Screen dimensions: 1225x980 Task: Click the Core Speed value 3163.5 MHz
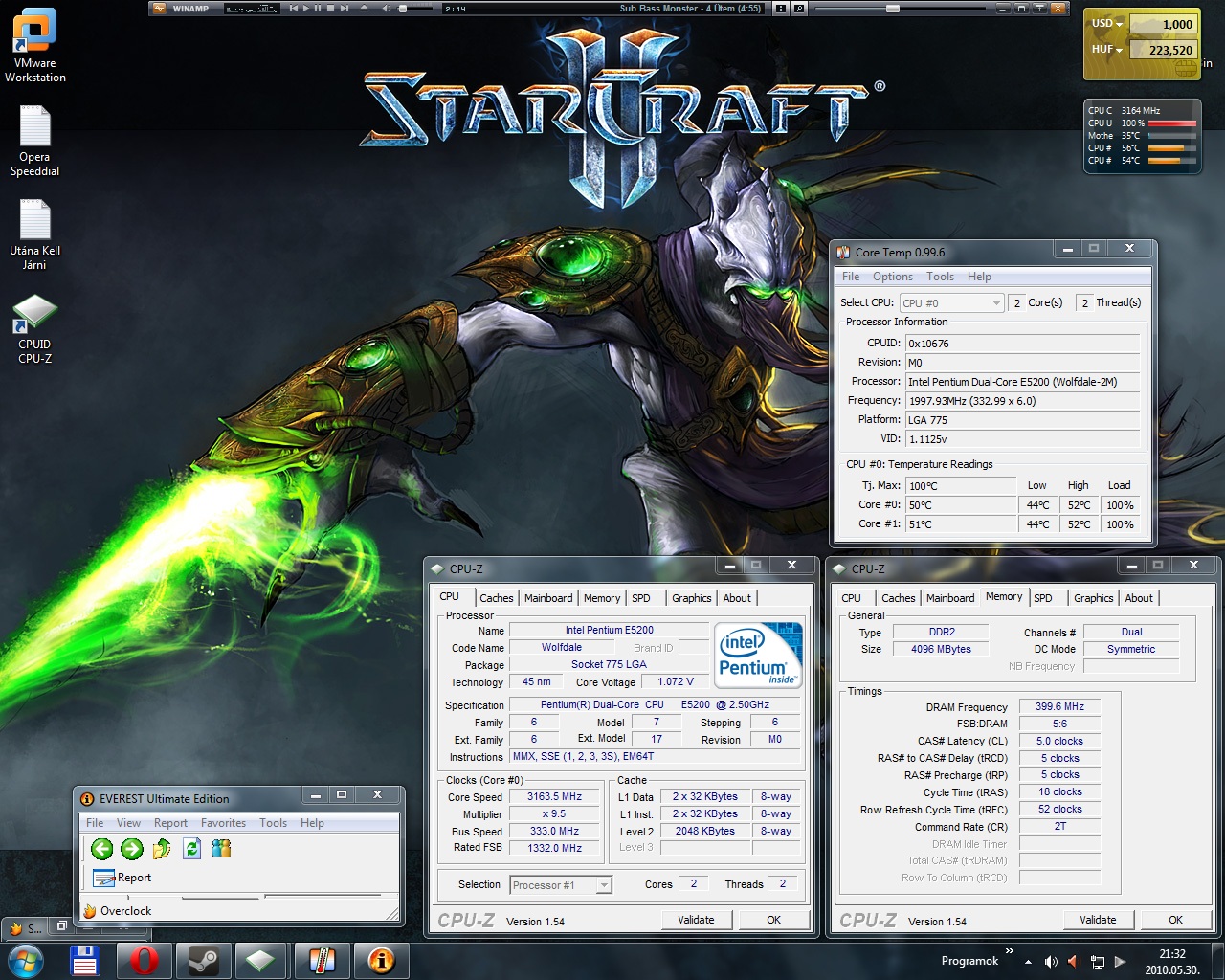click(555, 796)
